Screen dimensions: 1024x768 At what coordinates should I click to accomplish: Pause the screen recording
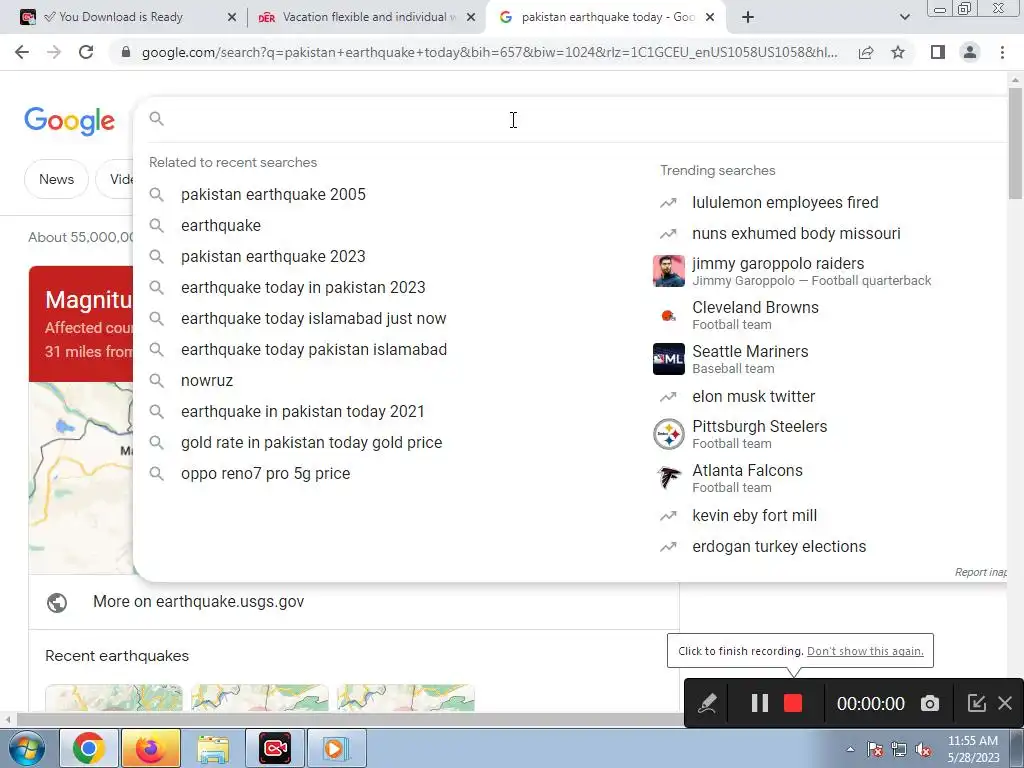(760, 703)
